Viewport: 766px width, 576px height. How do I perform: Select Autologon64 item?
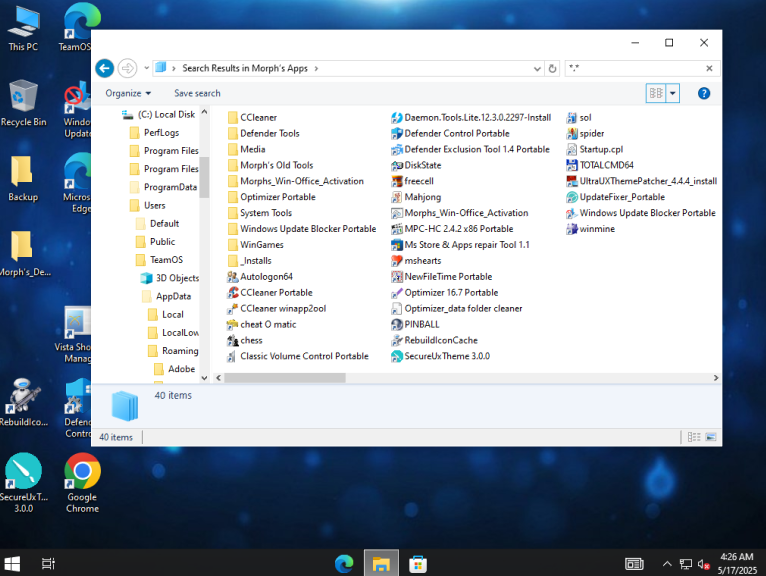260,277
